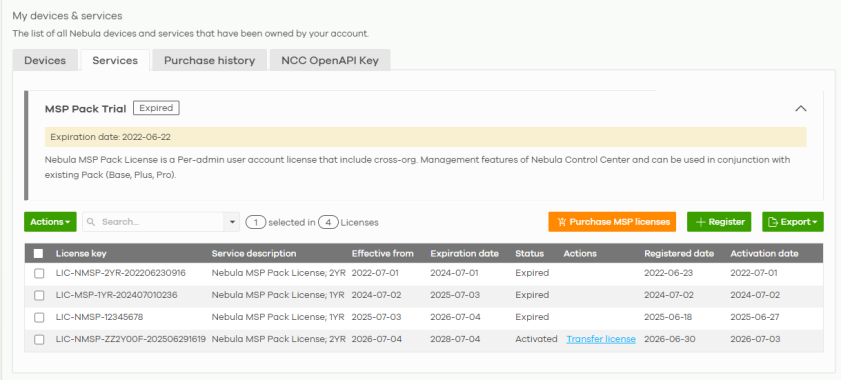
Task: Switch to the Devices tab
Action: (45, 60)
